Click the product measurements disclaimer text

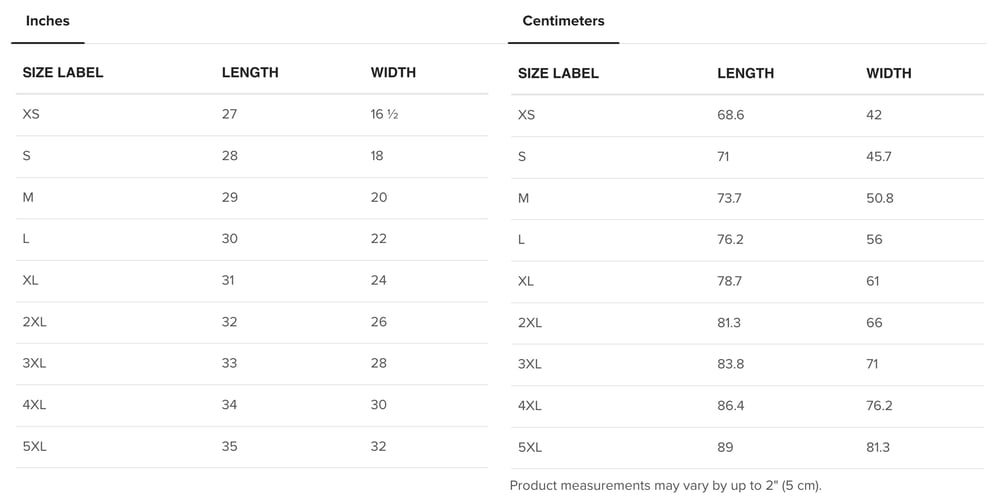(665, 486)
